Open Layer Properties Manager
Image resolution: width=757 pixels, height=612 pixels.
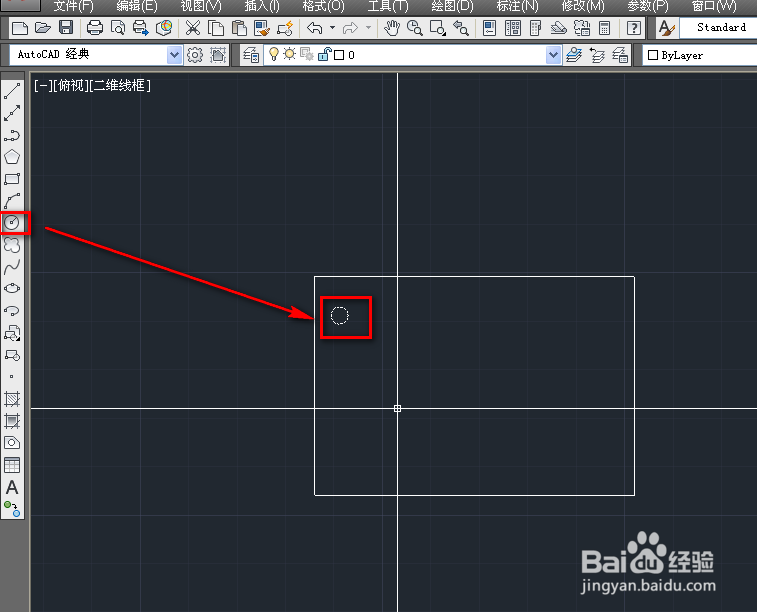click(251, 55)
